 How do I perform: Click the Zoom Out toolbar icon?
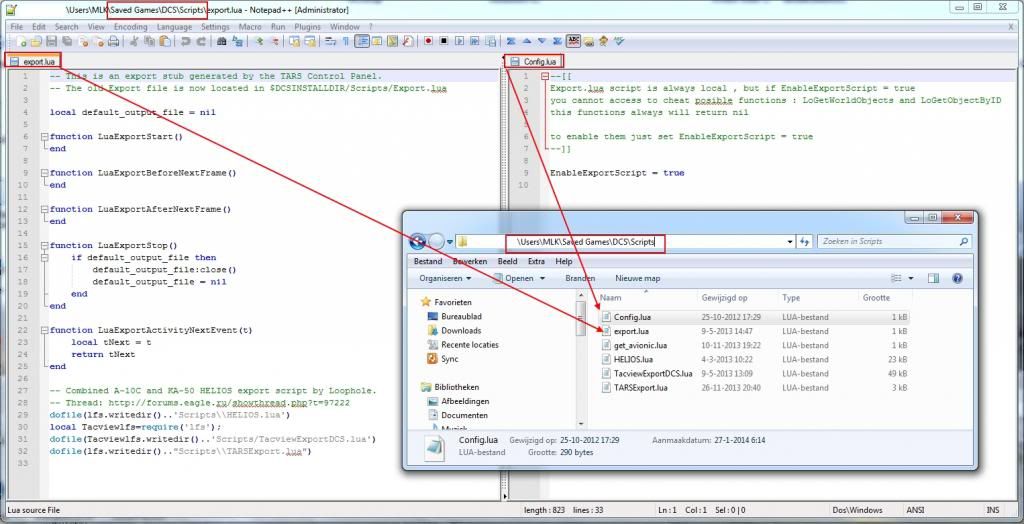[276, 41]
